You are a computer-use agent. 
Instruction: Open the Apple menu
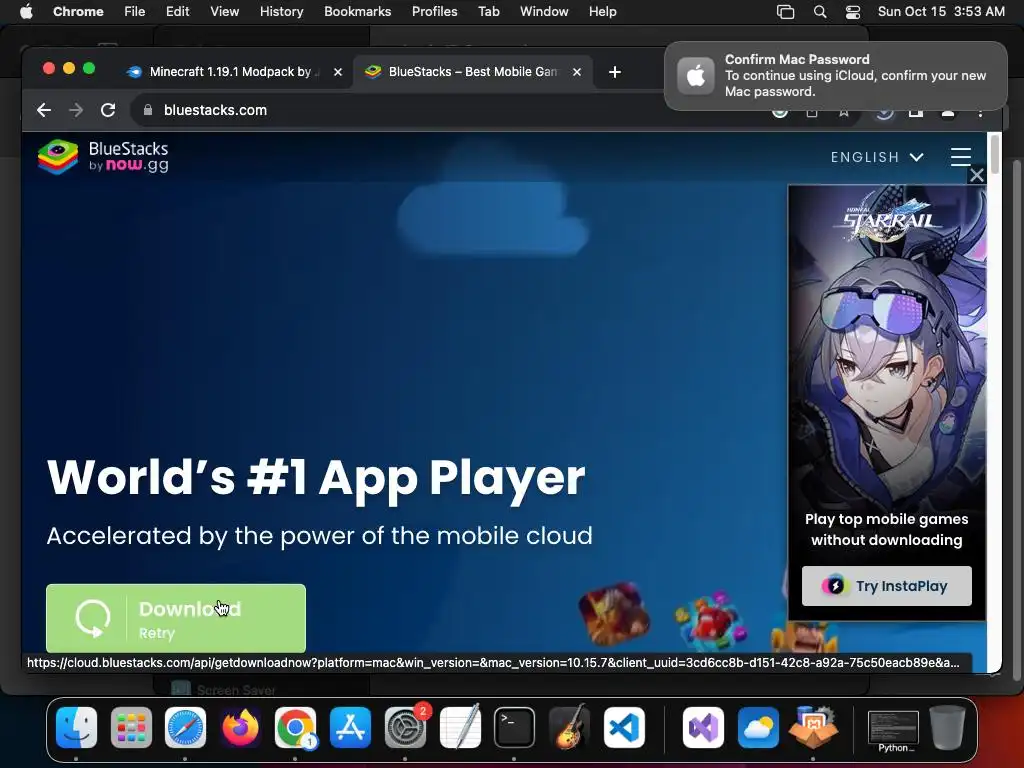click(26, 12)
